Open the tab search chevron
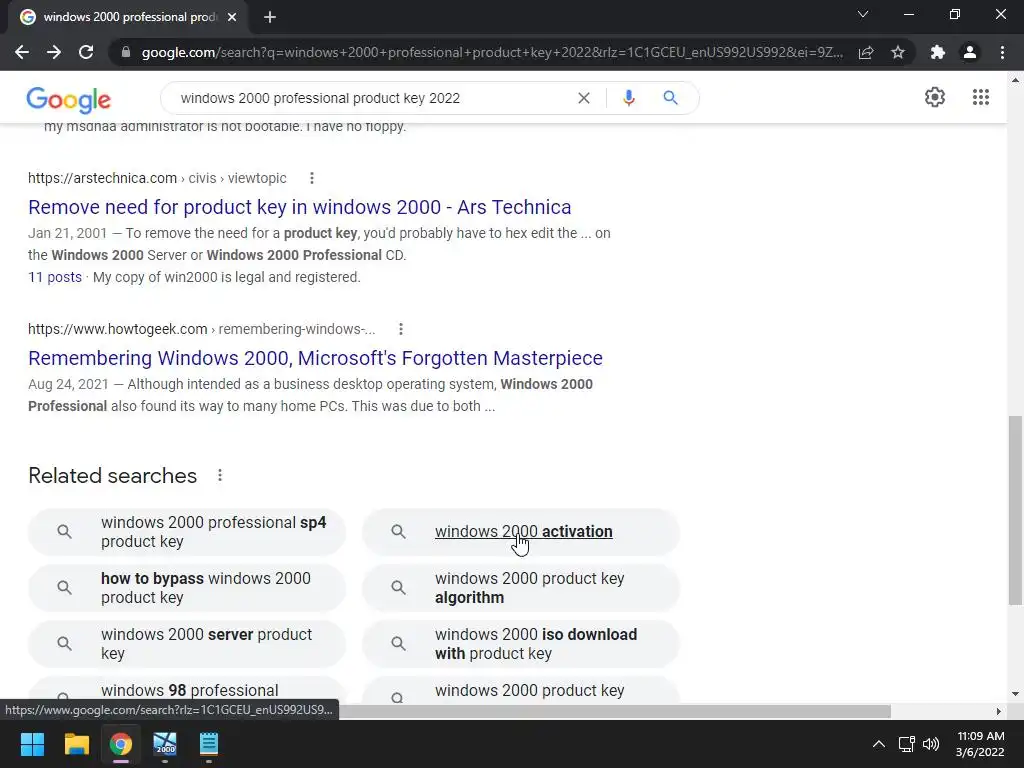The height and width of the screenshot is (768, 1024). tap(863, 14)
